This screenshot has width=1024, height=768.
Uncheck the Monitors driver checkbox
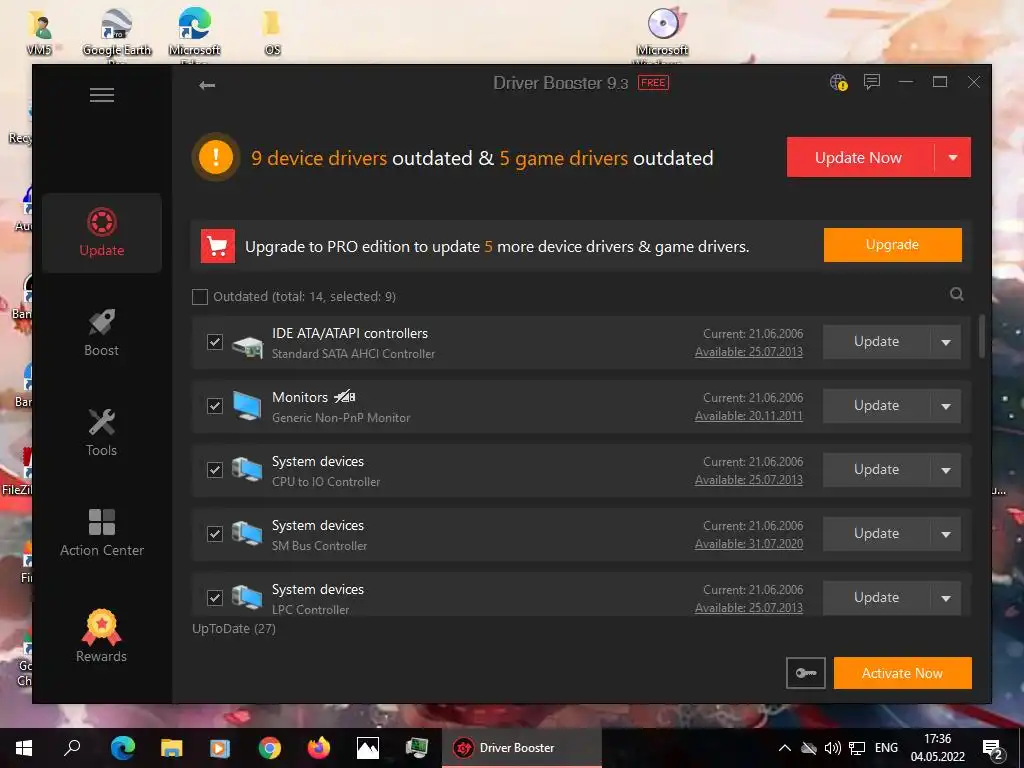[215, 406]
